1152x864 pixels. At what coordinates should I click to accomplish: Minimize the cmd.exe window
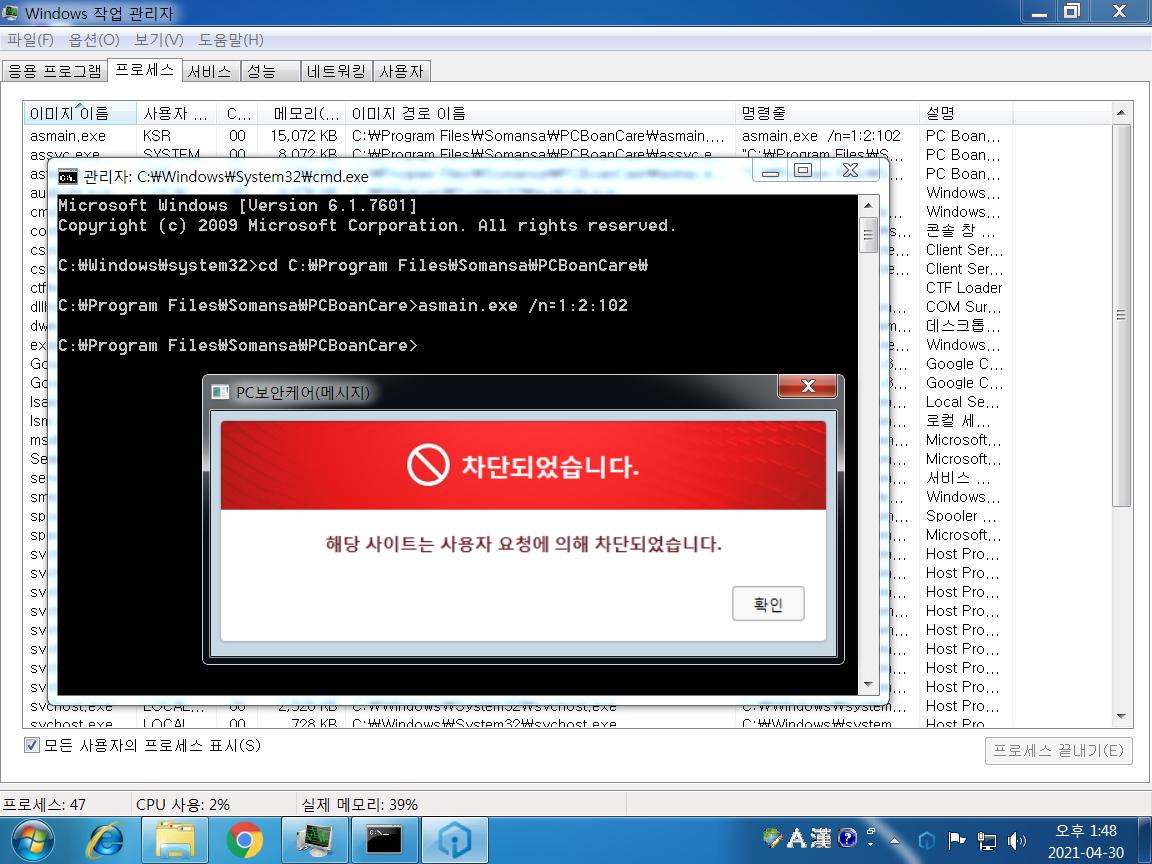click(771, 171)
